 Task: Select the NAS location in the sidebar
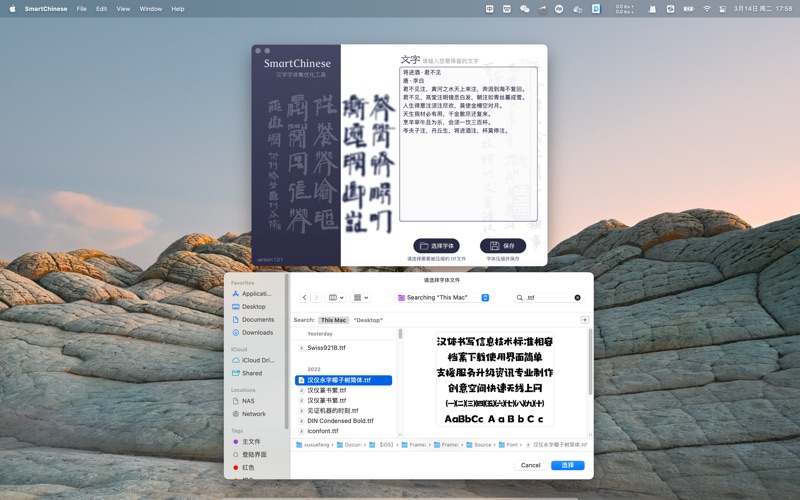248,401
